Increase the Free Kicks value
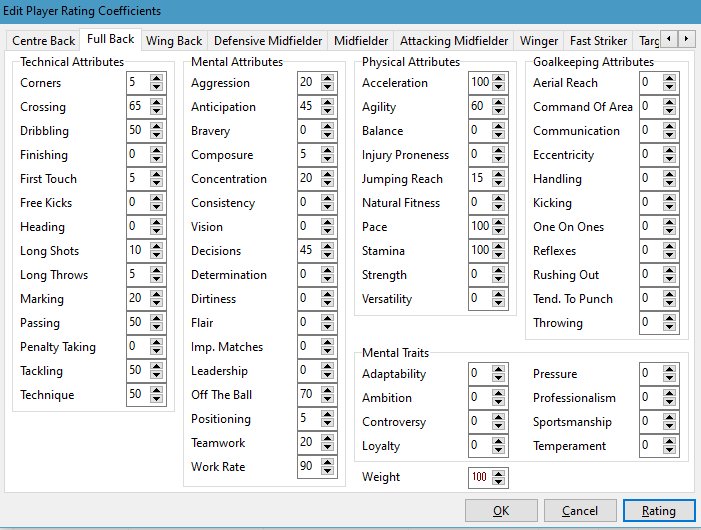This screenshot has height=530, width=701. (156, 198)
